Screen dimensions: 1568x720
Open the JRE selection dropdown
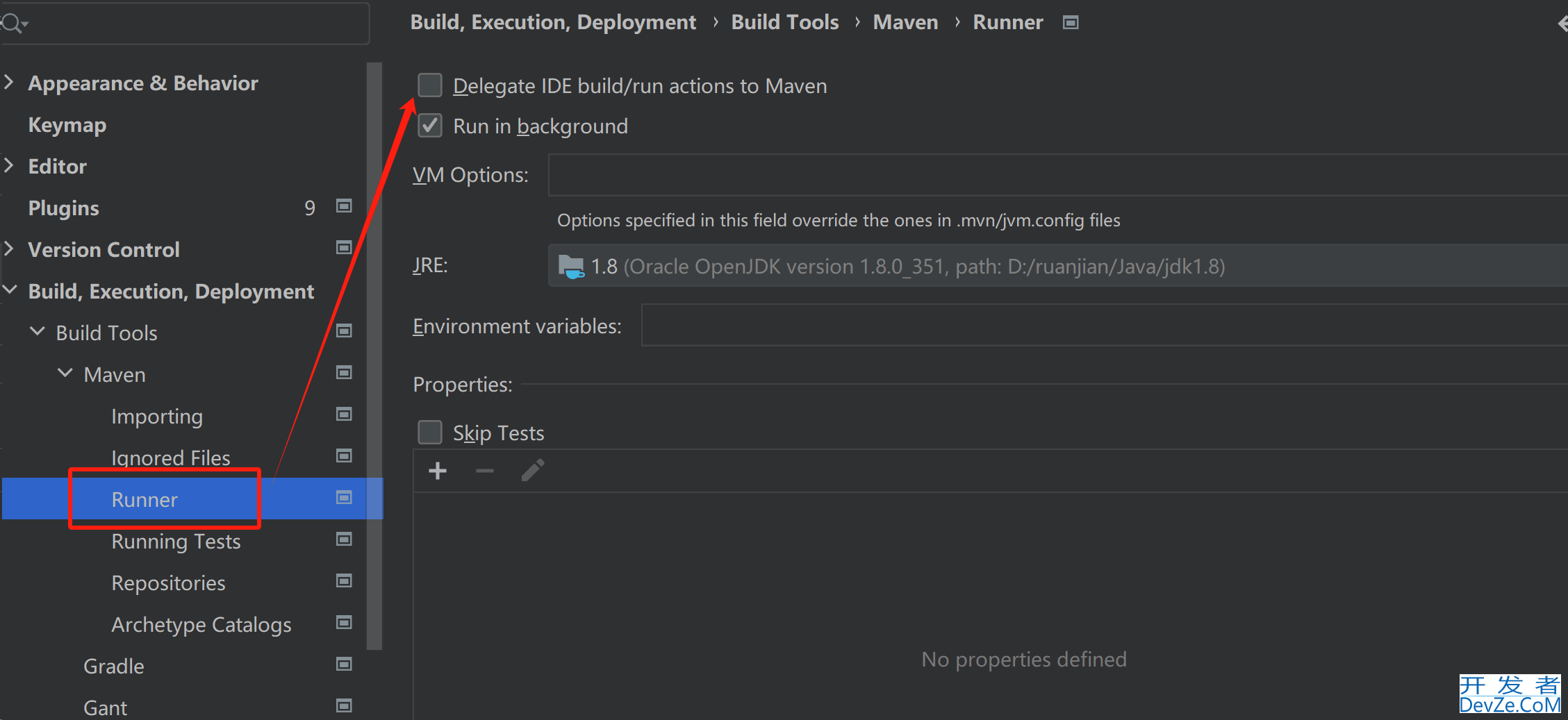click(1057, 266)
